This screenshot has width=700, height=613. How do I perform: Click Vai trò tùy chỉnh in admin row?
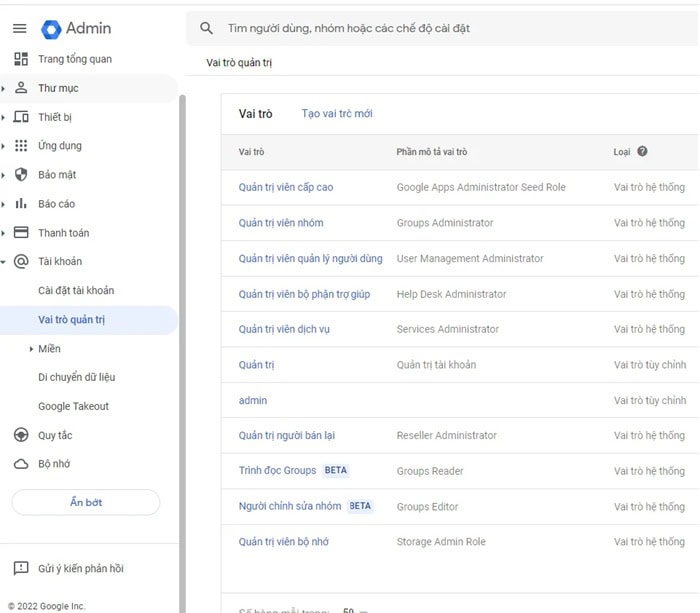pos(650,400)
